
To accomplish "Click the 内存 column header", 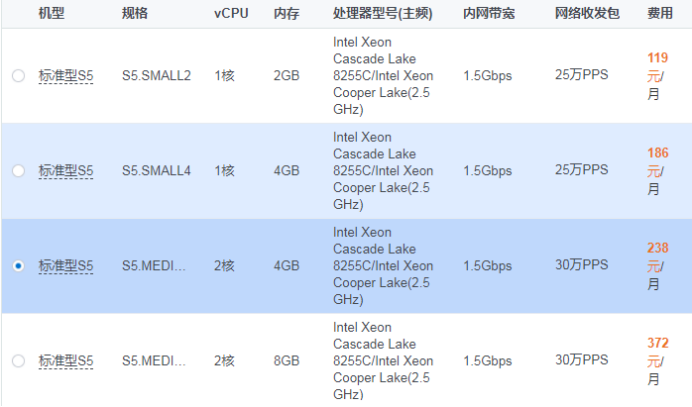I will 285,13.
